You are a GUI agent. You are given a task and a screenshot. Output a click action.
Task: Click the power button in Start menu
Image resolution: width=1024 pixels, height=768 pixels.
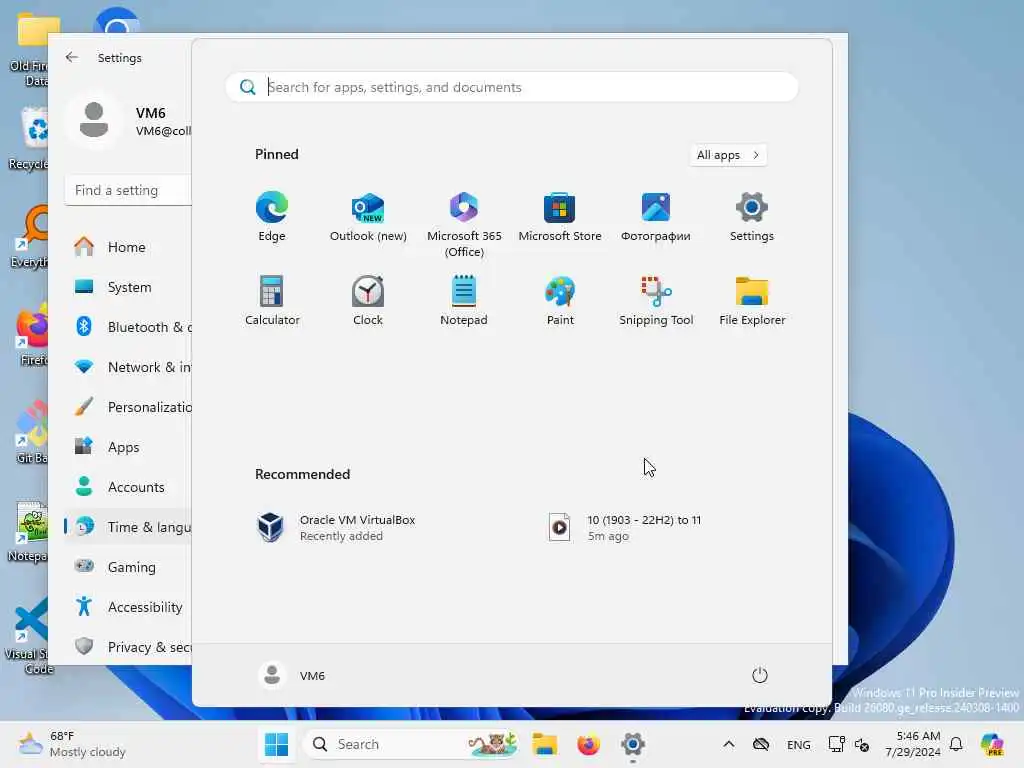pyautogui.click(x=760, y=675)
